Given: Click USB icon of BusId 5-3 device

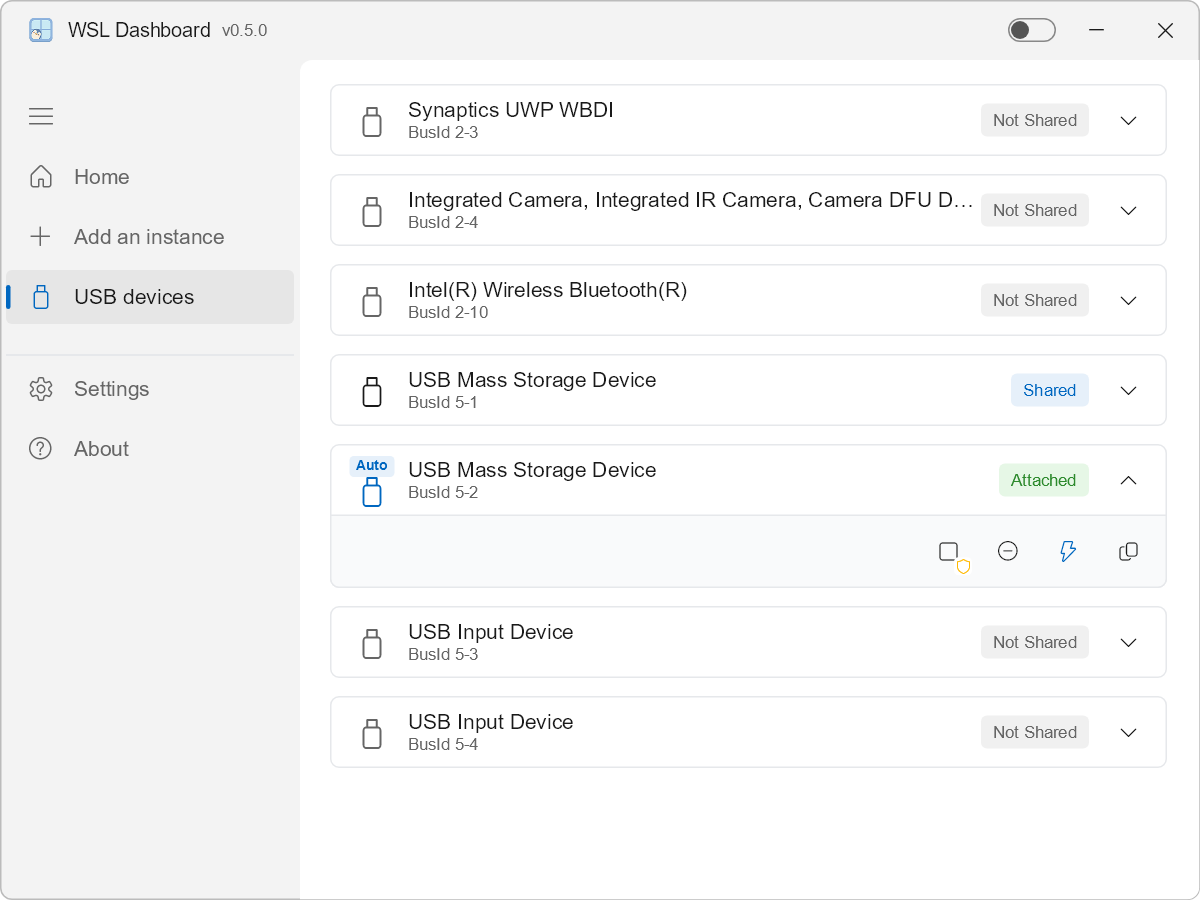Looking at the screenshot, I should pyautogui.click(x=372, y=644).
